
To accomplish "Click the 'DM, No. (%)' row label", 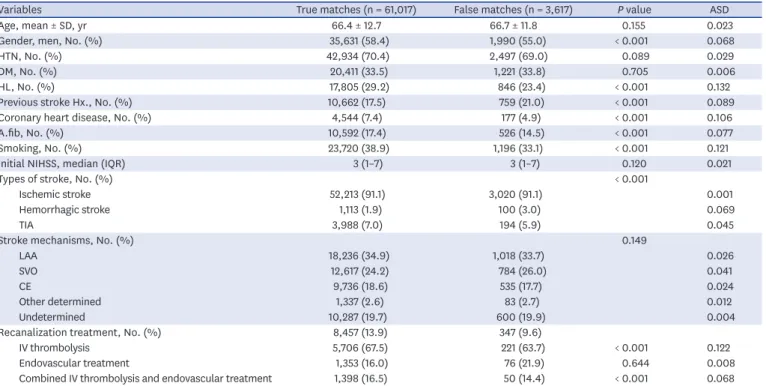I will coord(28,72).
